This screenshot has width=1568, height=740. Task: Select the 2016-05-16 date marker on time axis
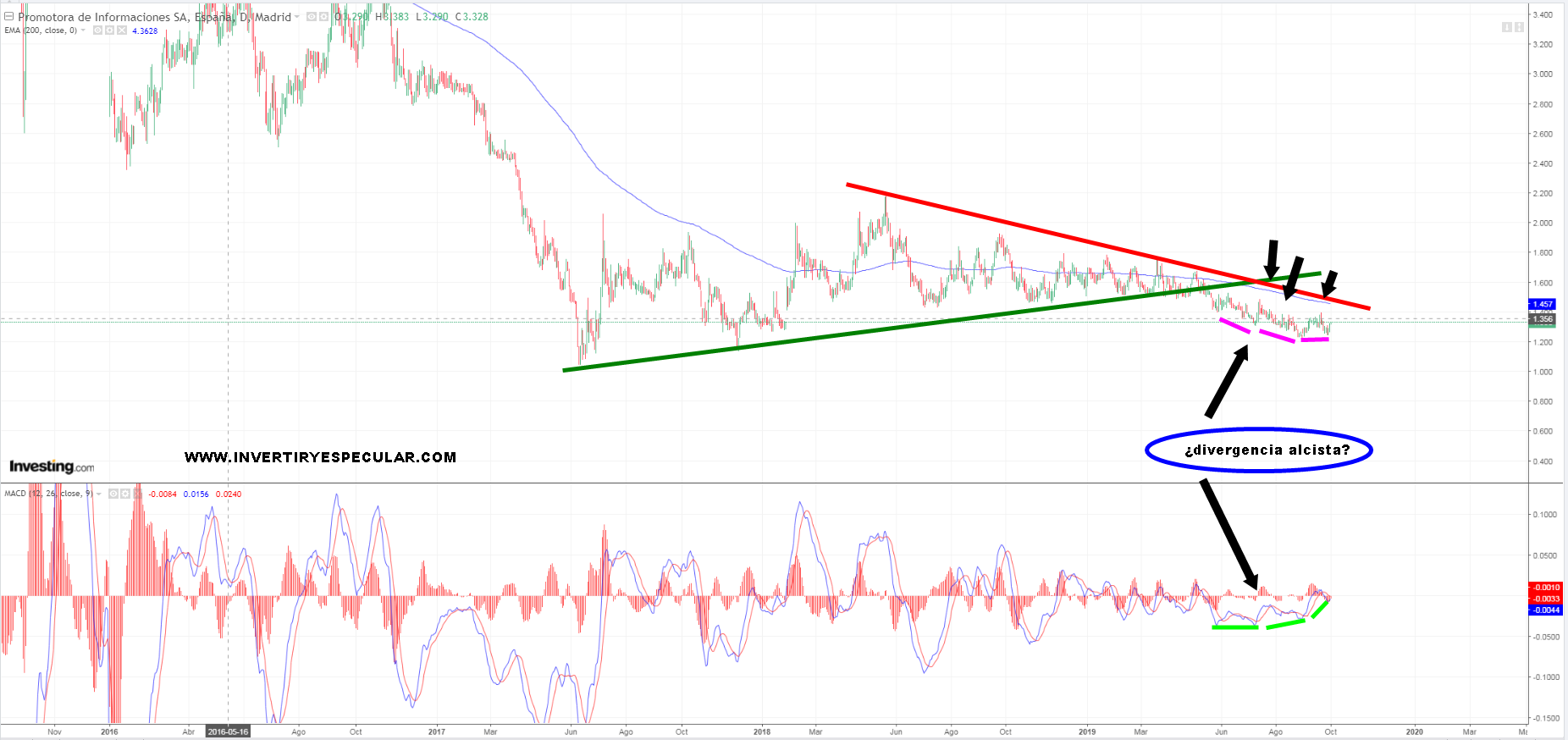(228, 732)
